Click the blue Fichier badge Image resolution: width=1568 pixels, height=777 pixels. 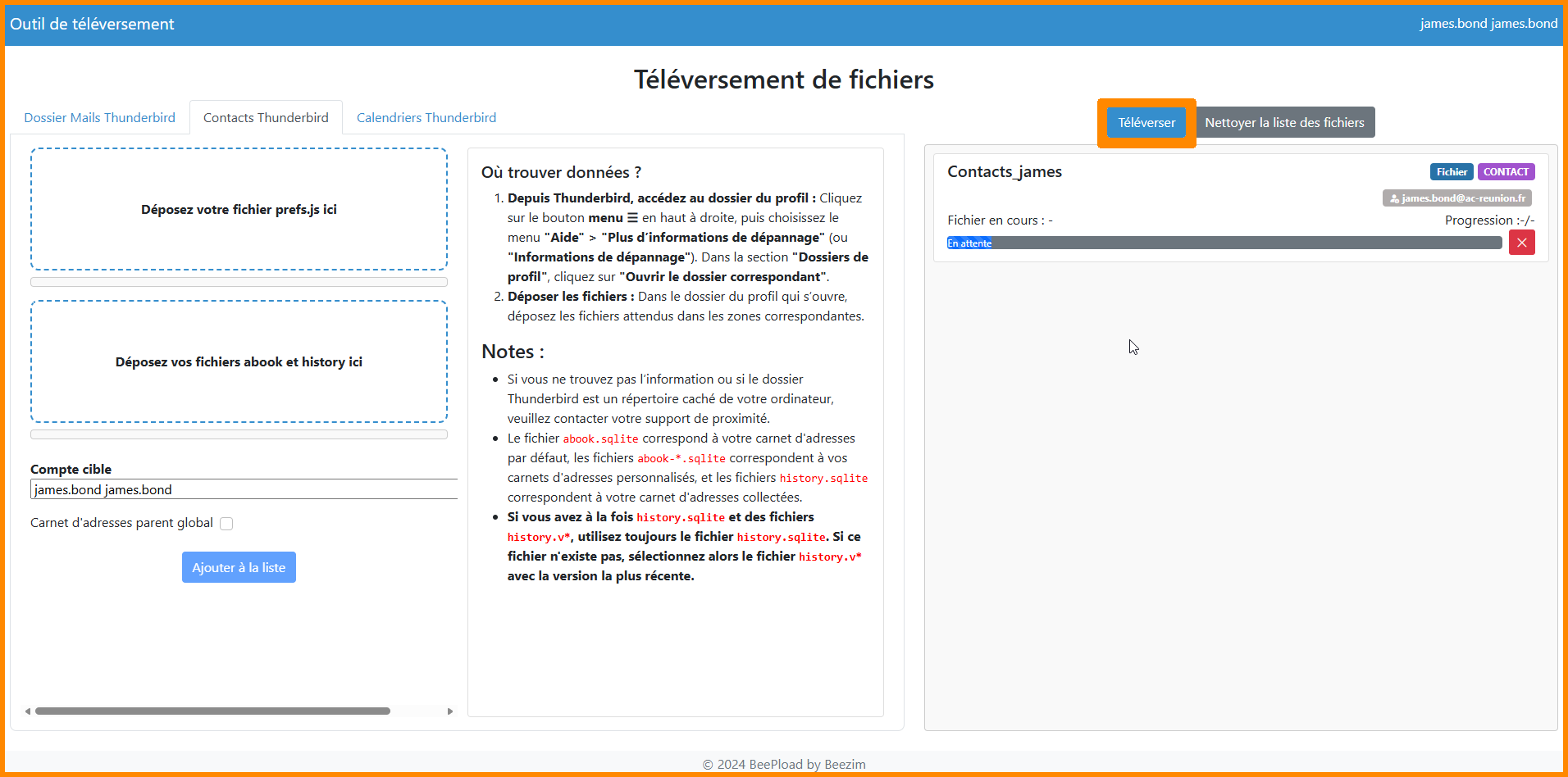[x=1451, y=172]
